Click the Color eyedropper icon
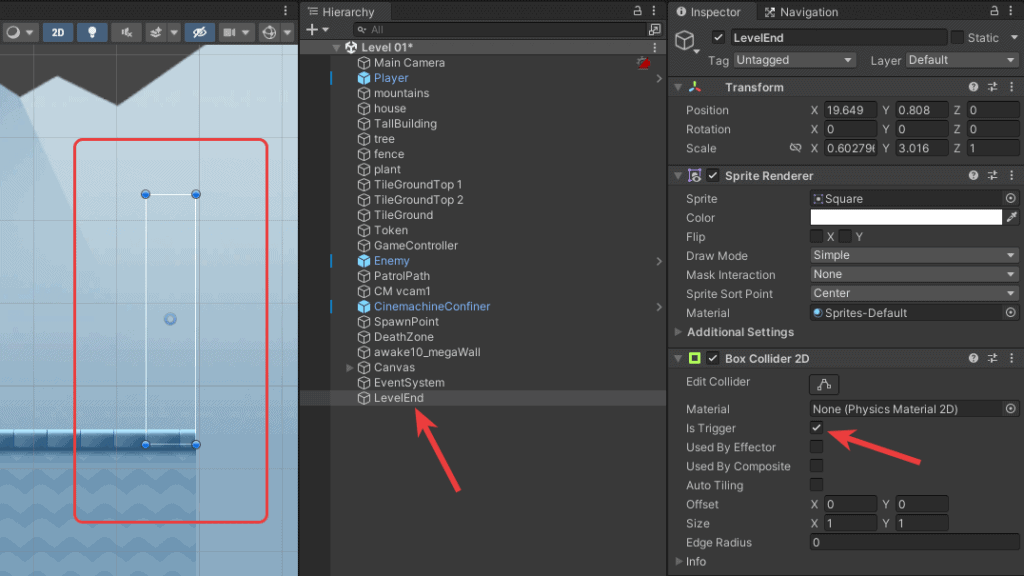The height and width of the screenshot is (576, 1024). pyautogui.click(x=1013, y=217)
